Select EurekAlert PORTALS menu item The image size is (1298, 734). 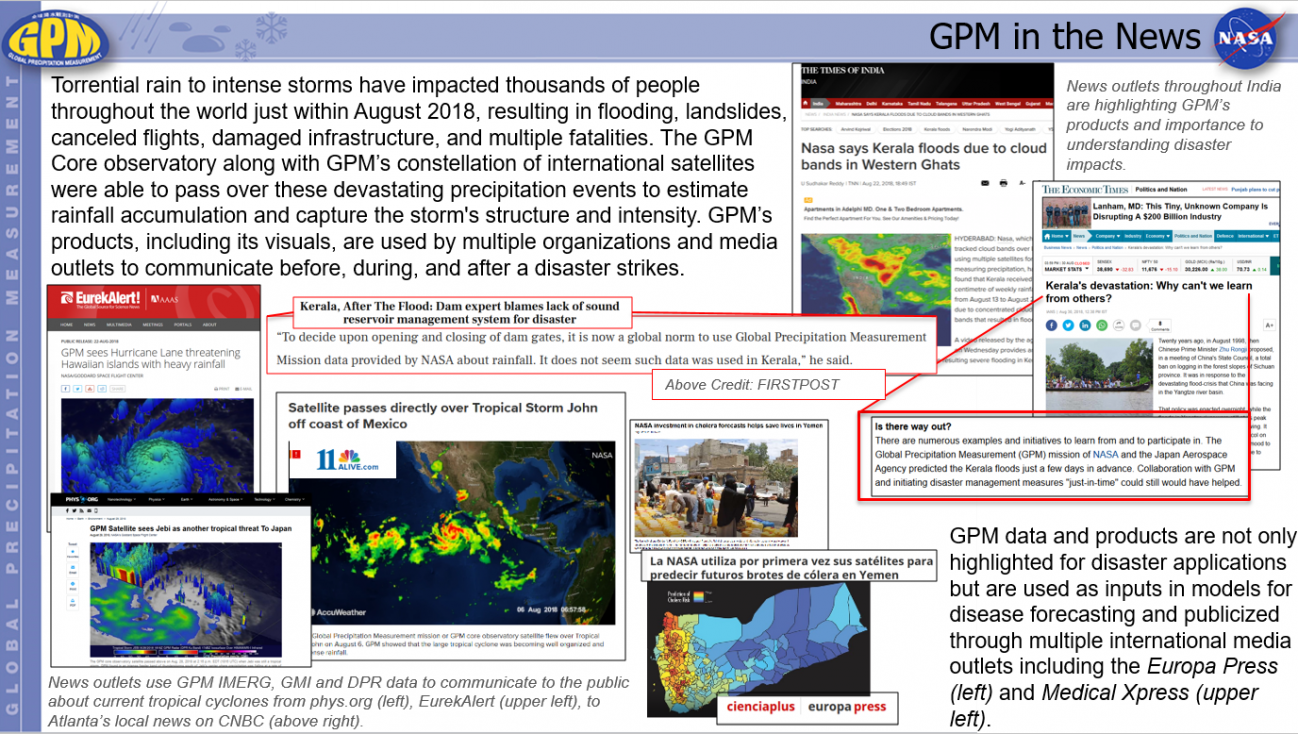coord(183,325)
